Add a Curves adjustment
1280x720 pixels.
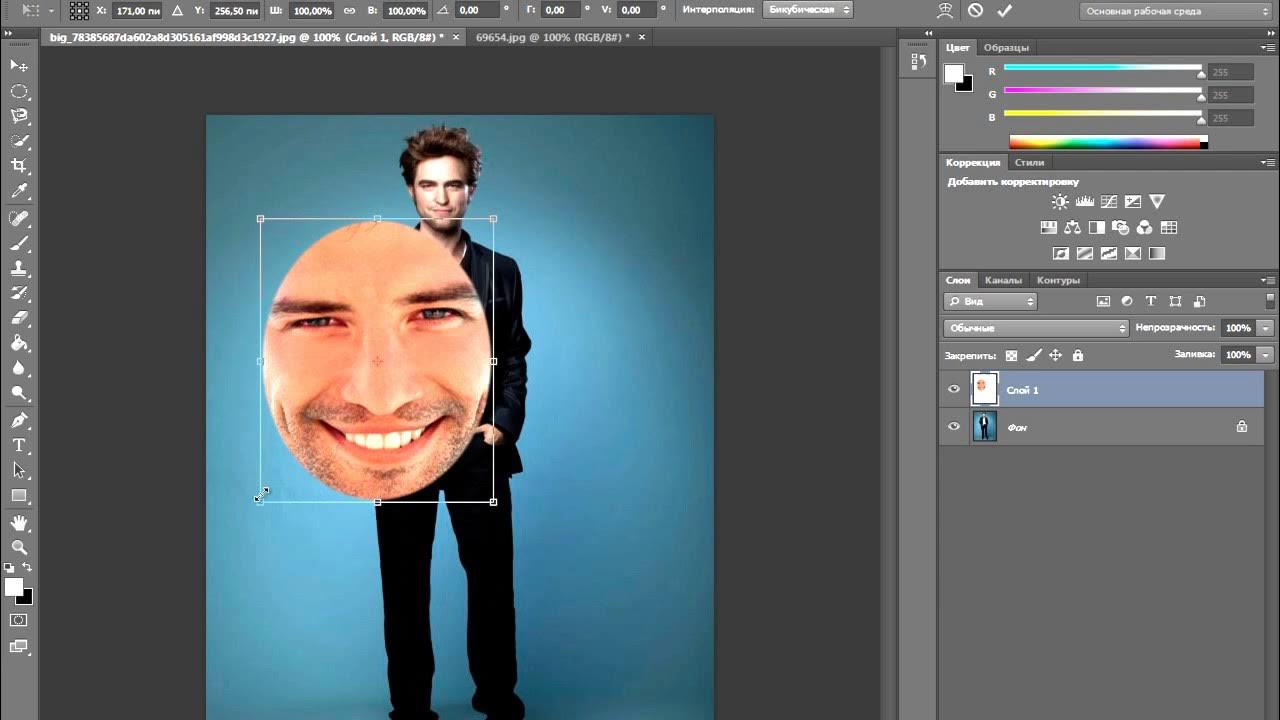pyautogui.click(x=1108, y=202)
